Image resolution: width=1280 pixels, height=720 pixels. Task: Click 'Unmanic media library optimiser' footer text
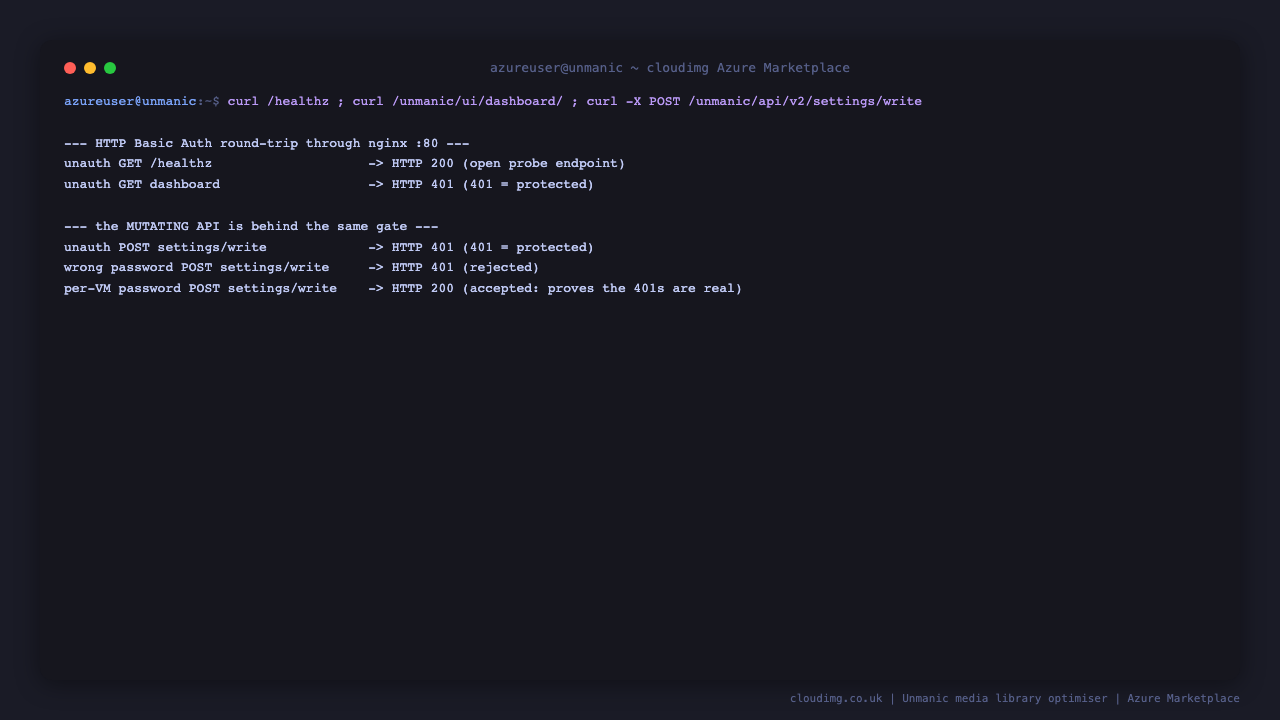(1005, 698)
